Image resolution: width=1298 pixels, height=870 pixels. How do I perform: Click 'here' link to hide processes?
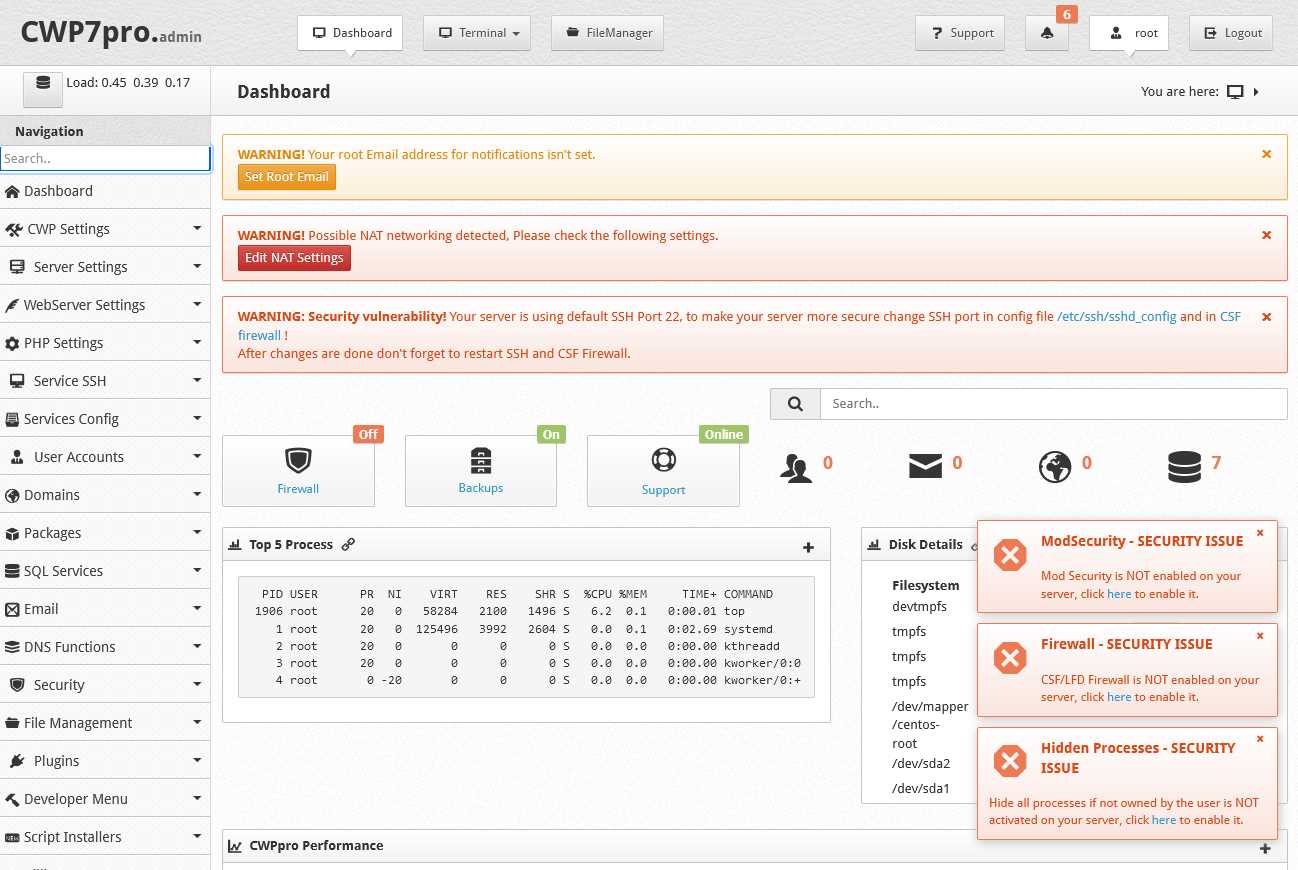[x=1164, y=820]
